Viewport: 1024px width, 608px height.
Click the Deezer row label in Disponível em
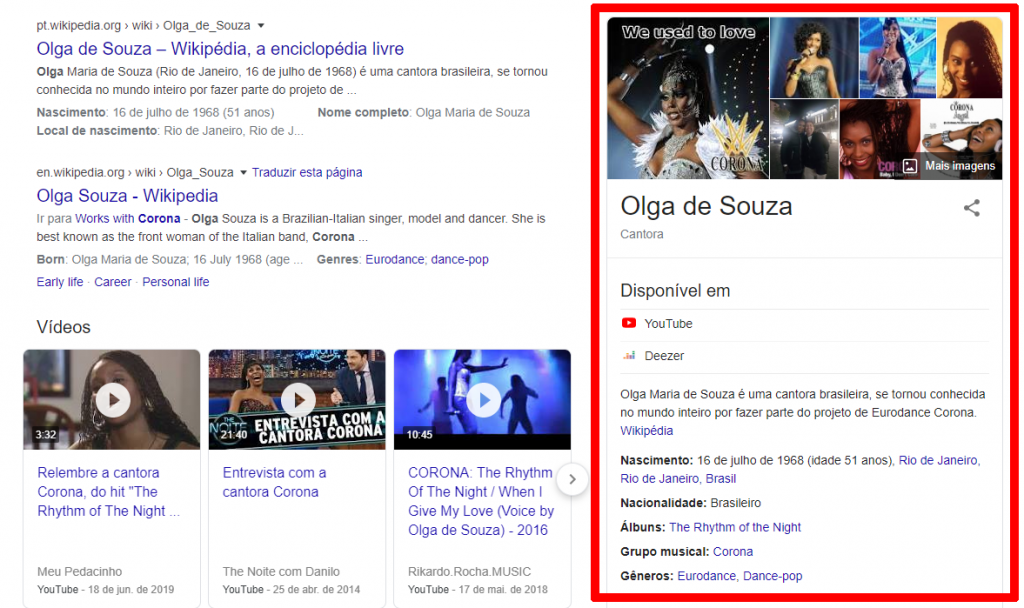664,356
